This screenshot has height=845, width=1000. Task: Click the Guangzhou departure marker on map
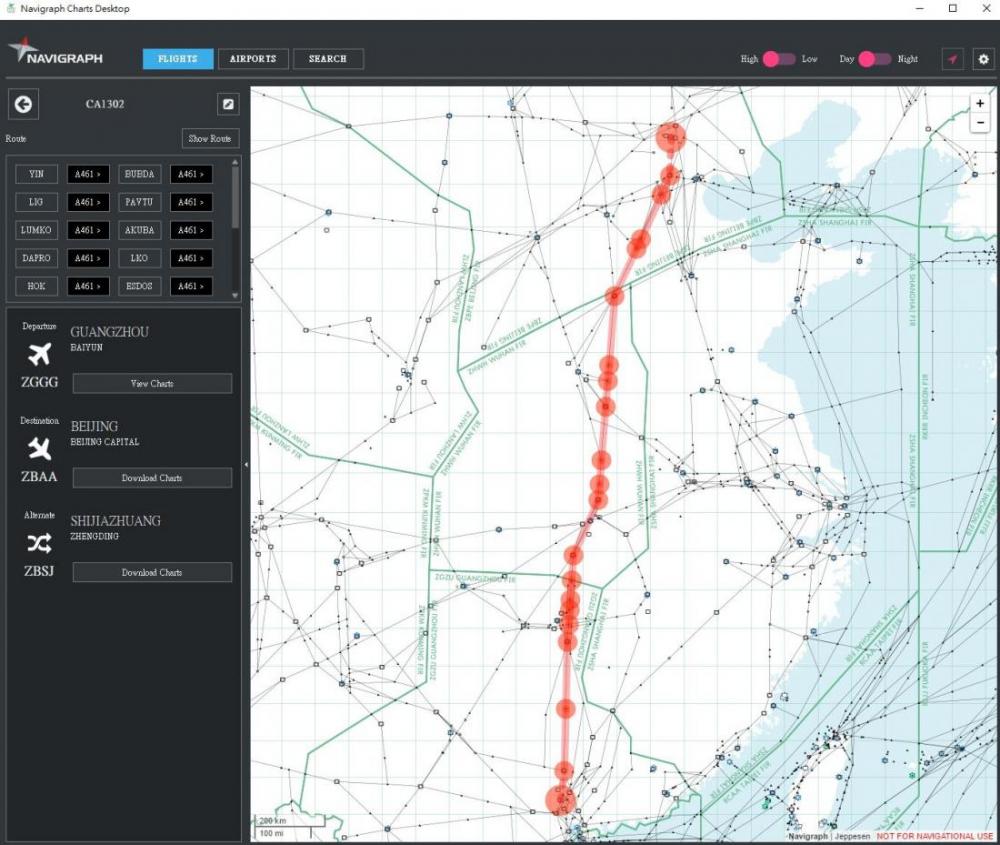pos(561,800)
